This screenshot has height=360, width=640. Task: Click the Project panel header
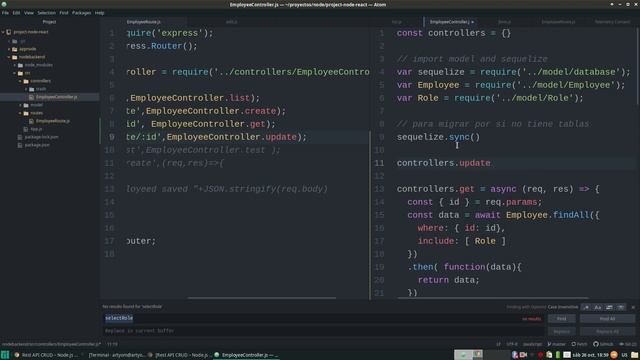point(49,22)
